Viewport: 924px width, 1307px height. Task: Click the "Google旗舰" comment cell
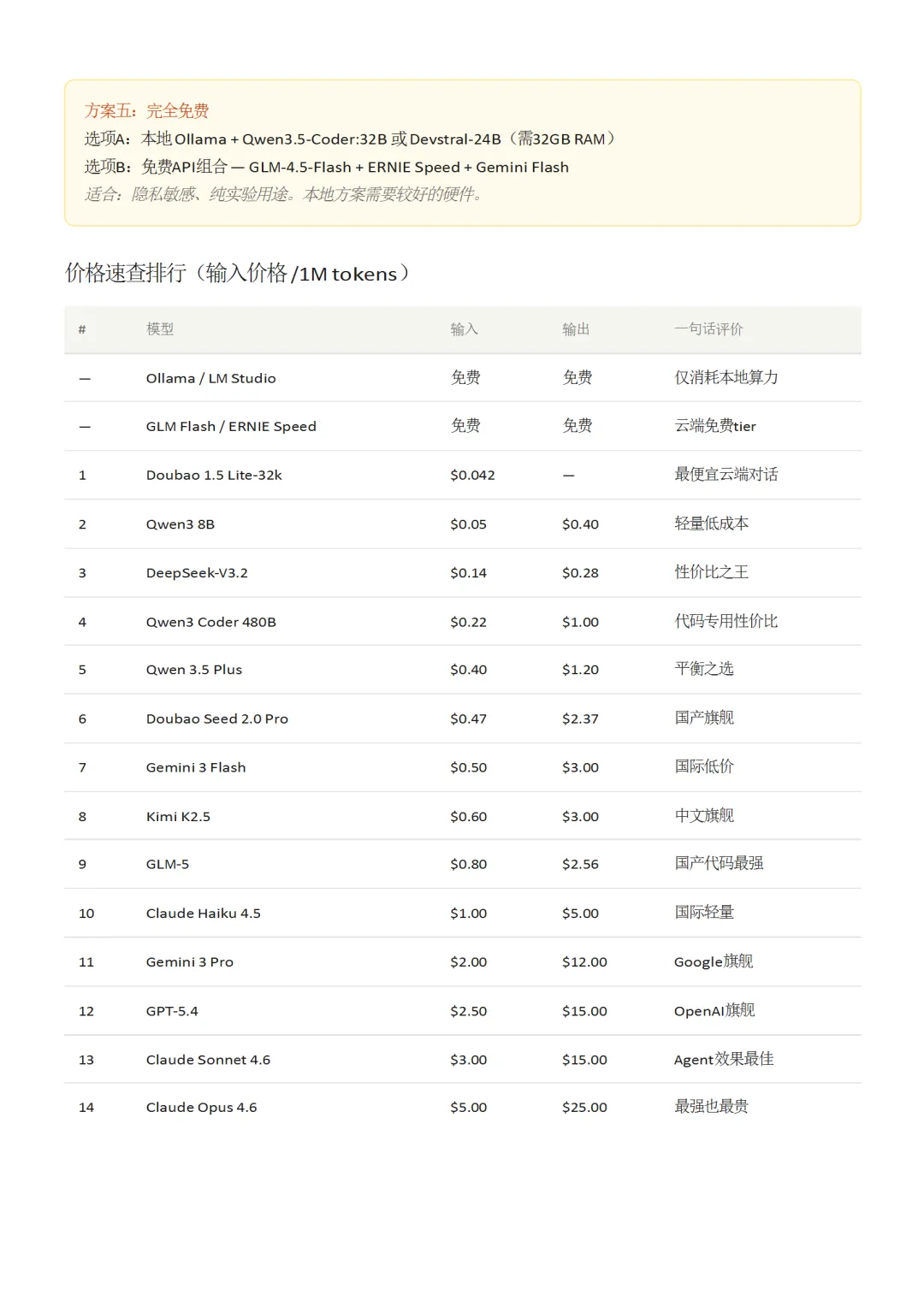tap(714, 961)
